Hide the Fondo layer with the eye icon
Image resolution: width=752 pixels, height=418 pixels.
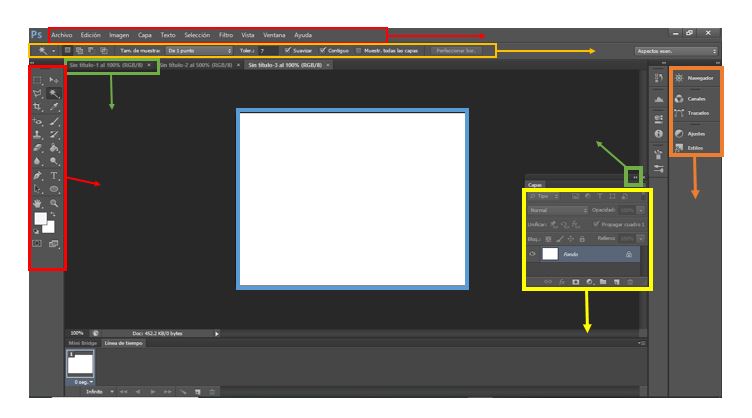tap(533, 254)
